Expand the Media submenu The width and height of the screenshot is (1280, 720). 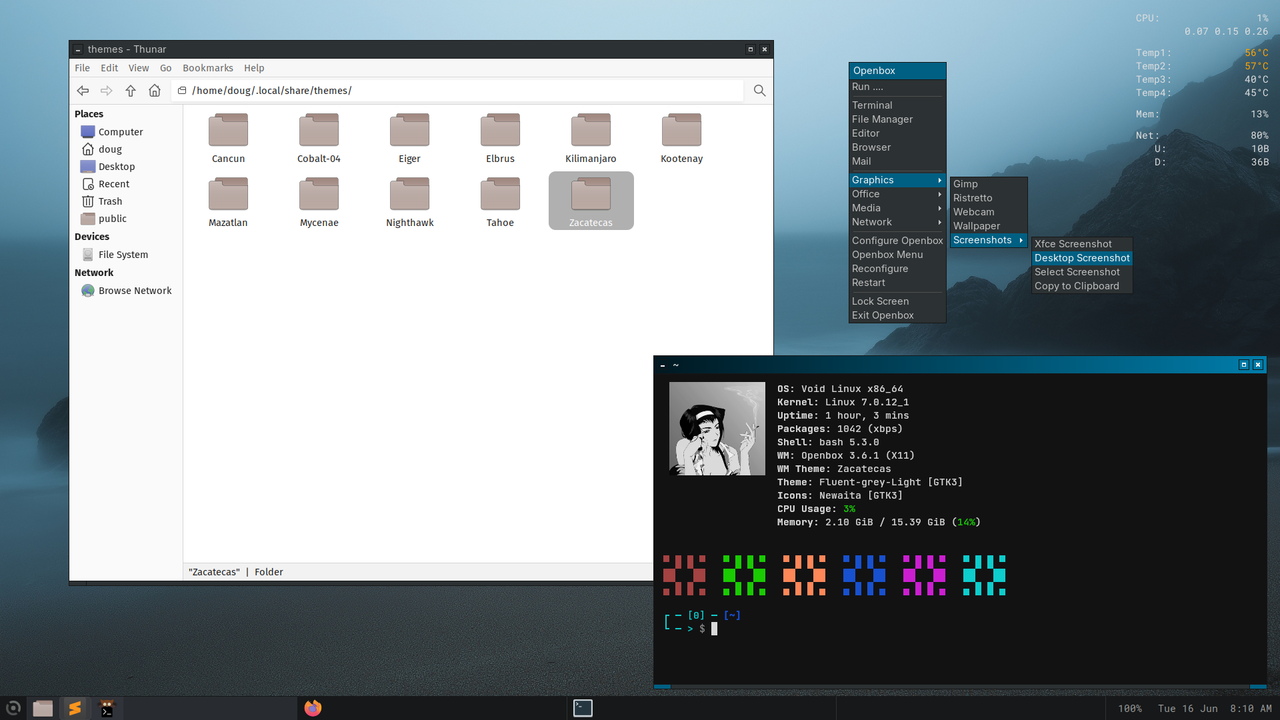(897, 208)
